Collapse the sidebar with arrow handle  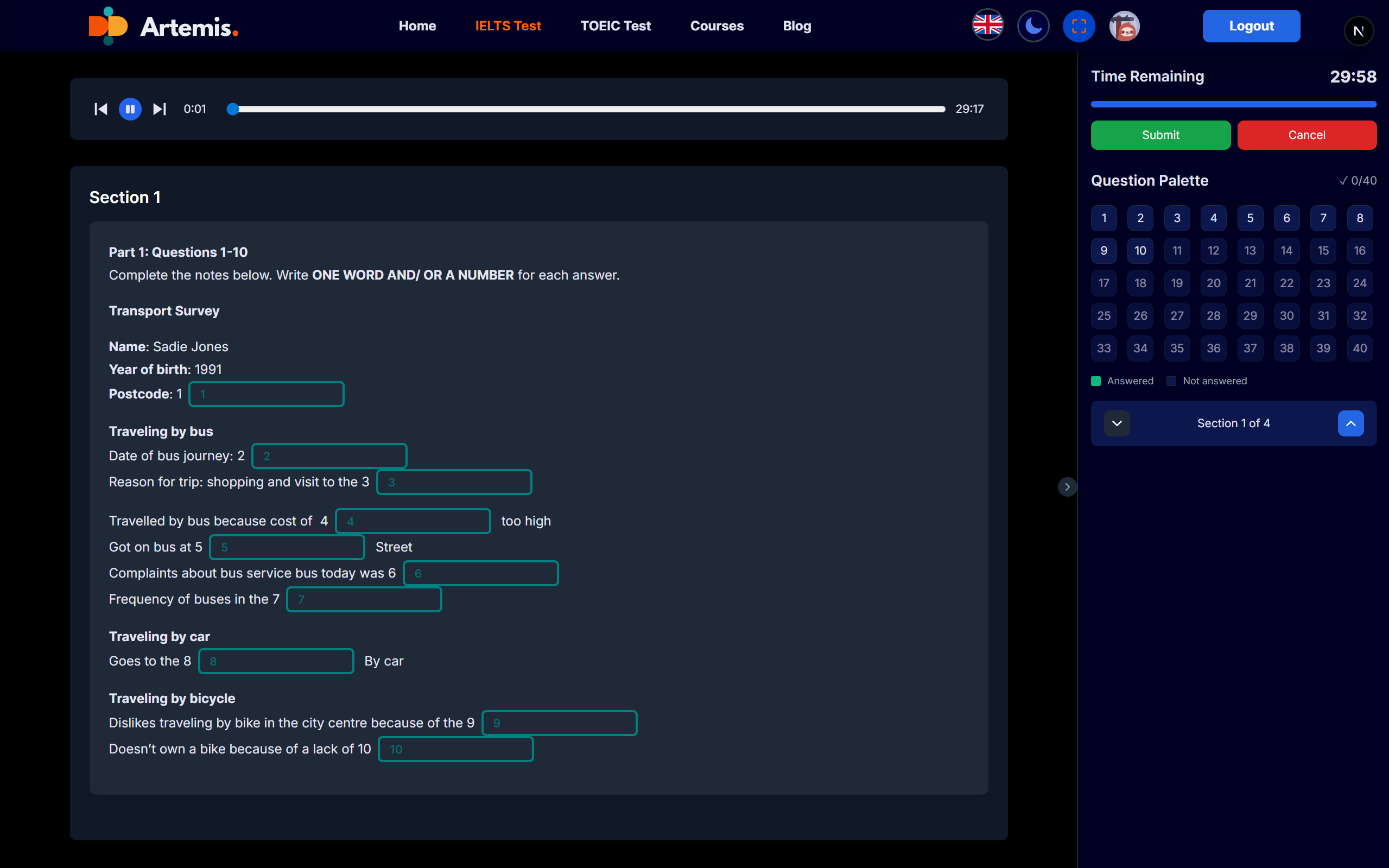coord(1067,487)
